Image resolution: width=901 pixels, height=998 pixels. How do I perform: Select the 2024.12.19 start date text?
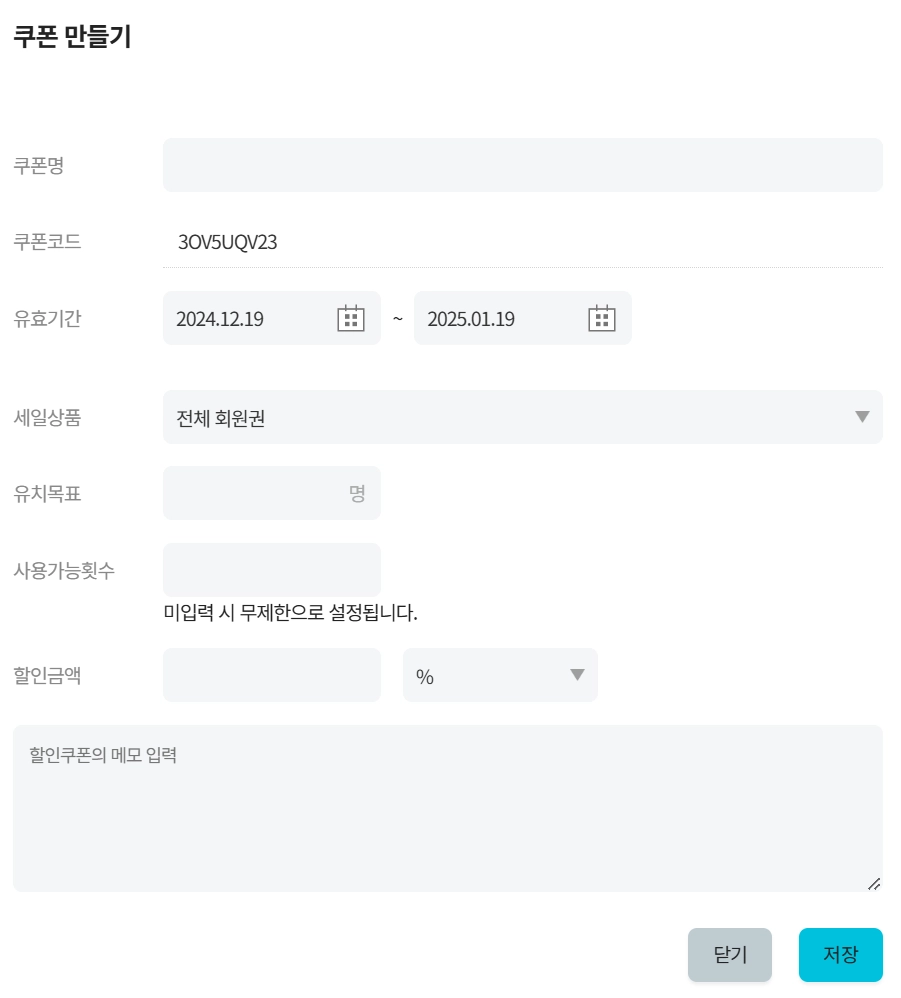(x=220, y=319)
